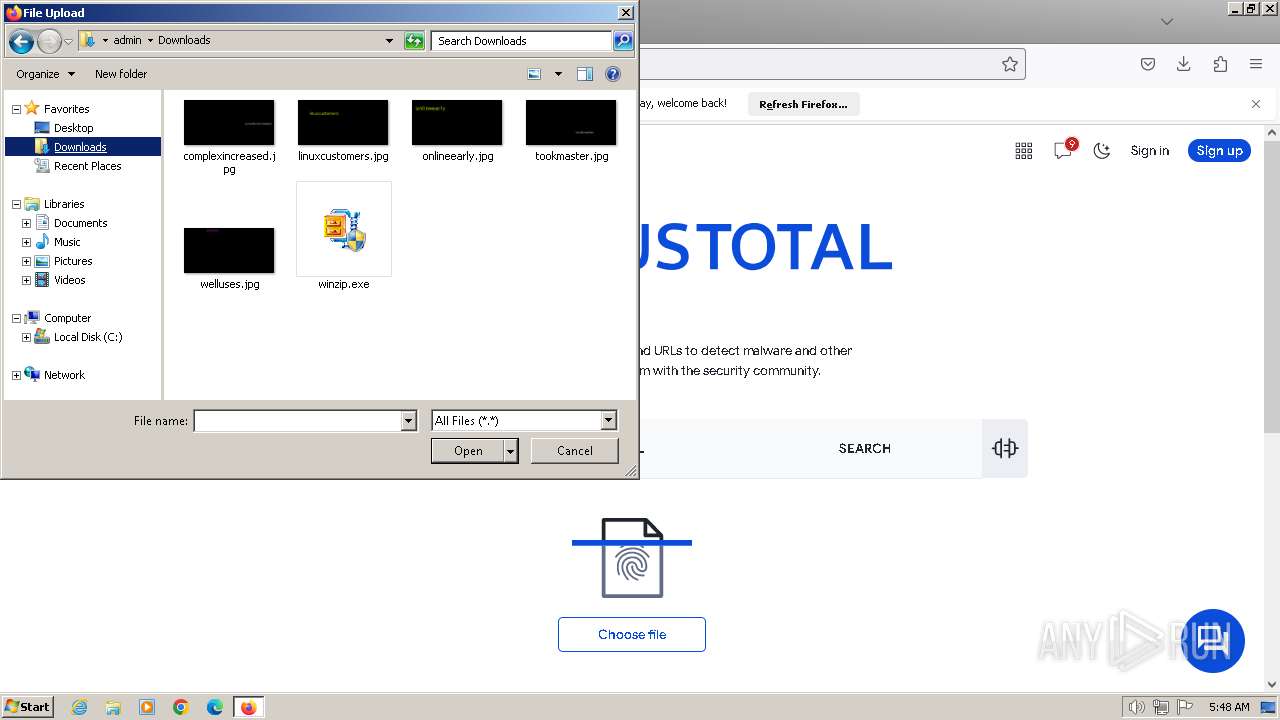Expand the Videos library node
Screen dimensions: 1280x720
tap(26, 280)
